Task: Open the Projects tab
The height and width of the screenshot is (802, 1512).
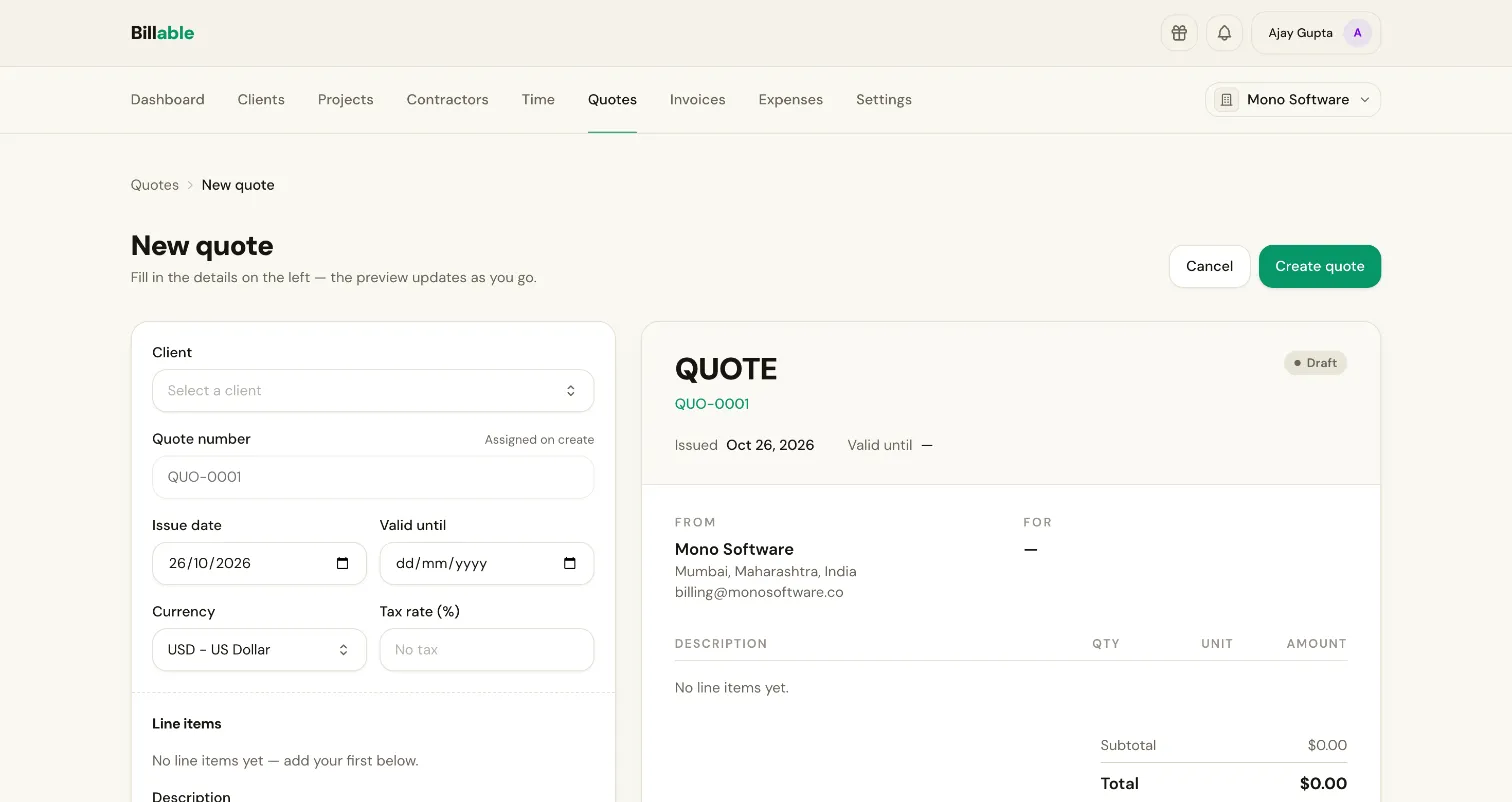Action: pos(346,100)
